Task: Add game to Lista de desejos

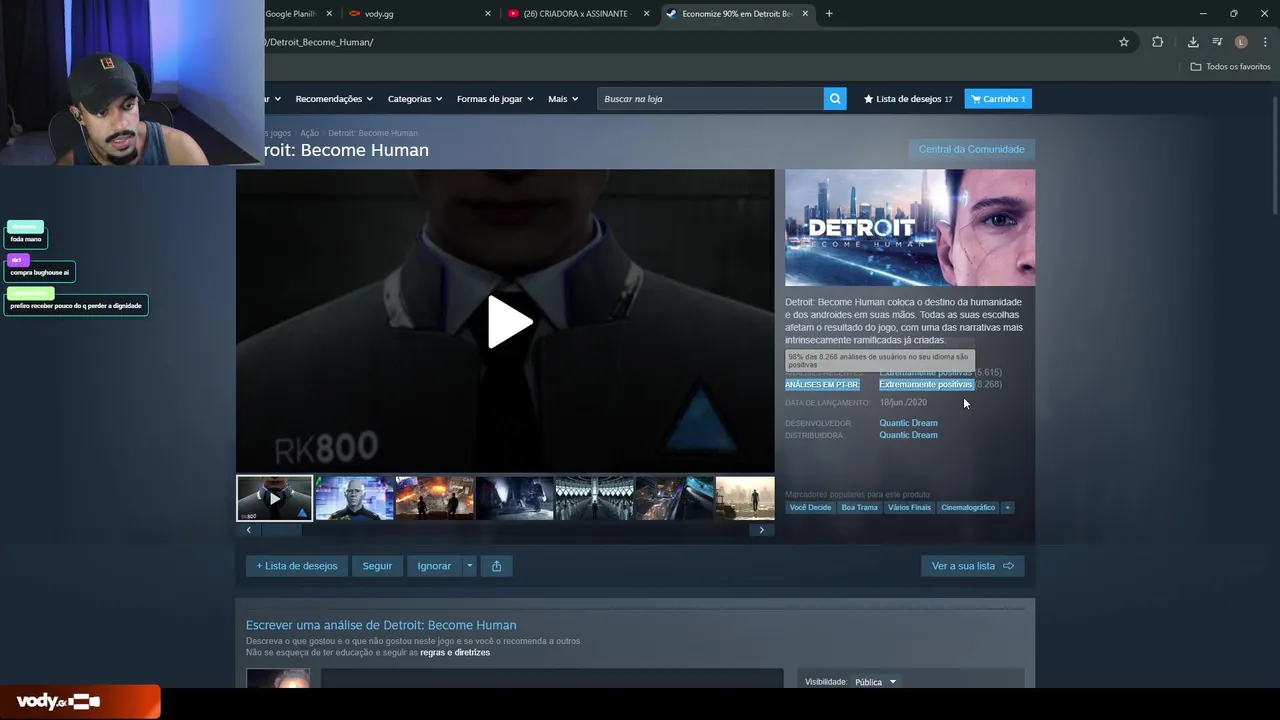Action: coord(297,566)
